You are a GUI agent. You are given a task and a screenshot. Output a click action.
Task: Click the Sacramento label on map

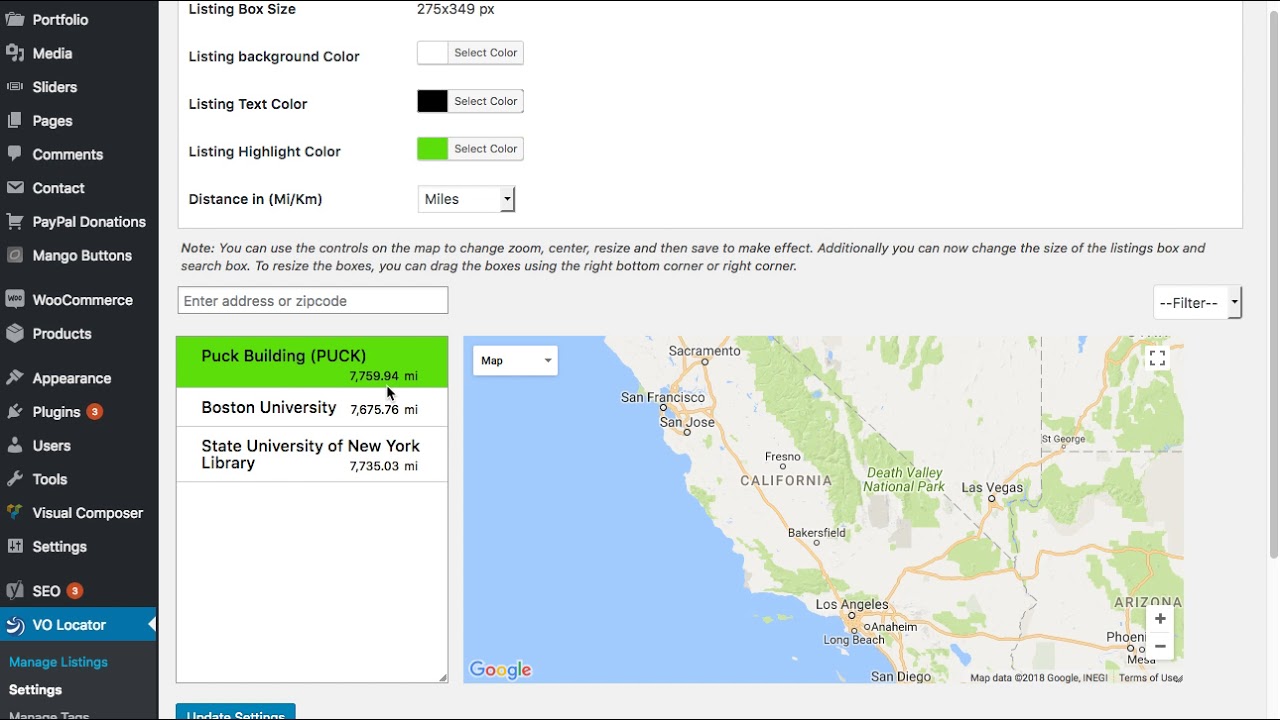704,351
